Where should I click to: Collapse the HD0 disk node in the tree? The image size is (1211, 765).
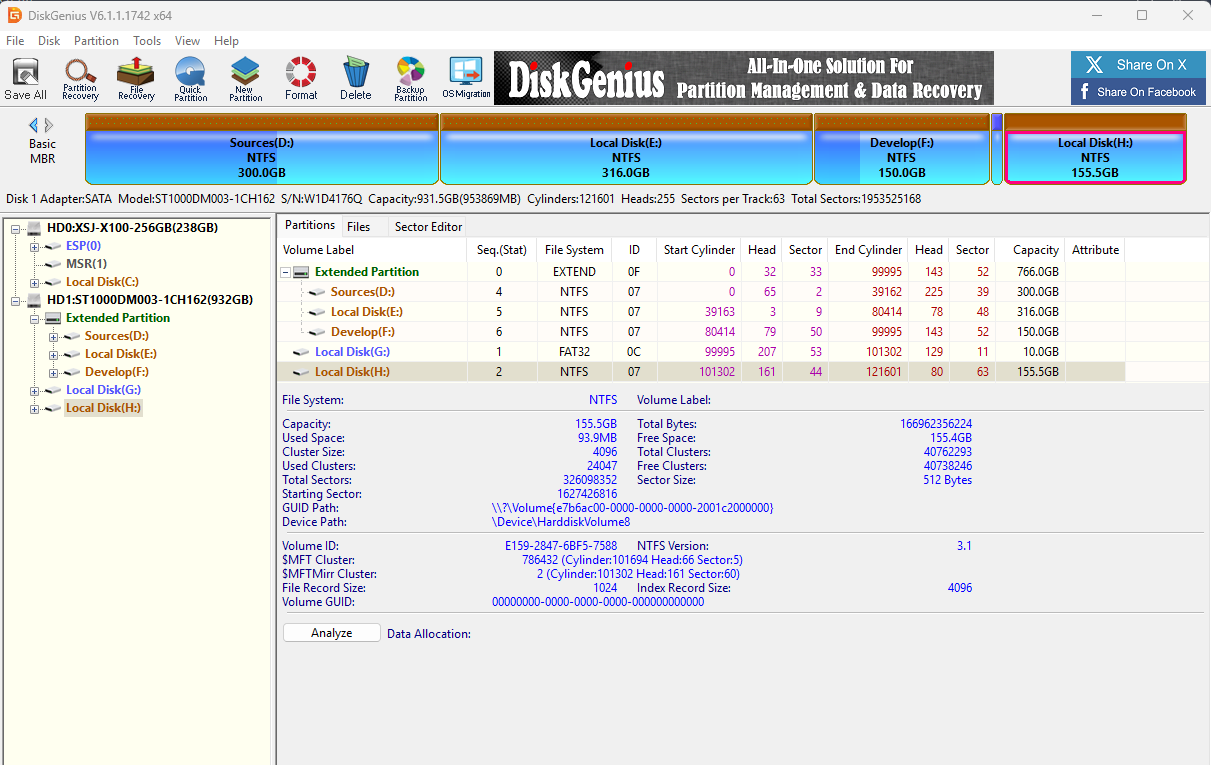16,228
